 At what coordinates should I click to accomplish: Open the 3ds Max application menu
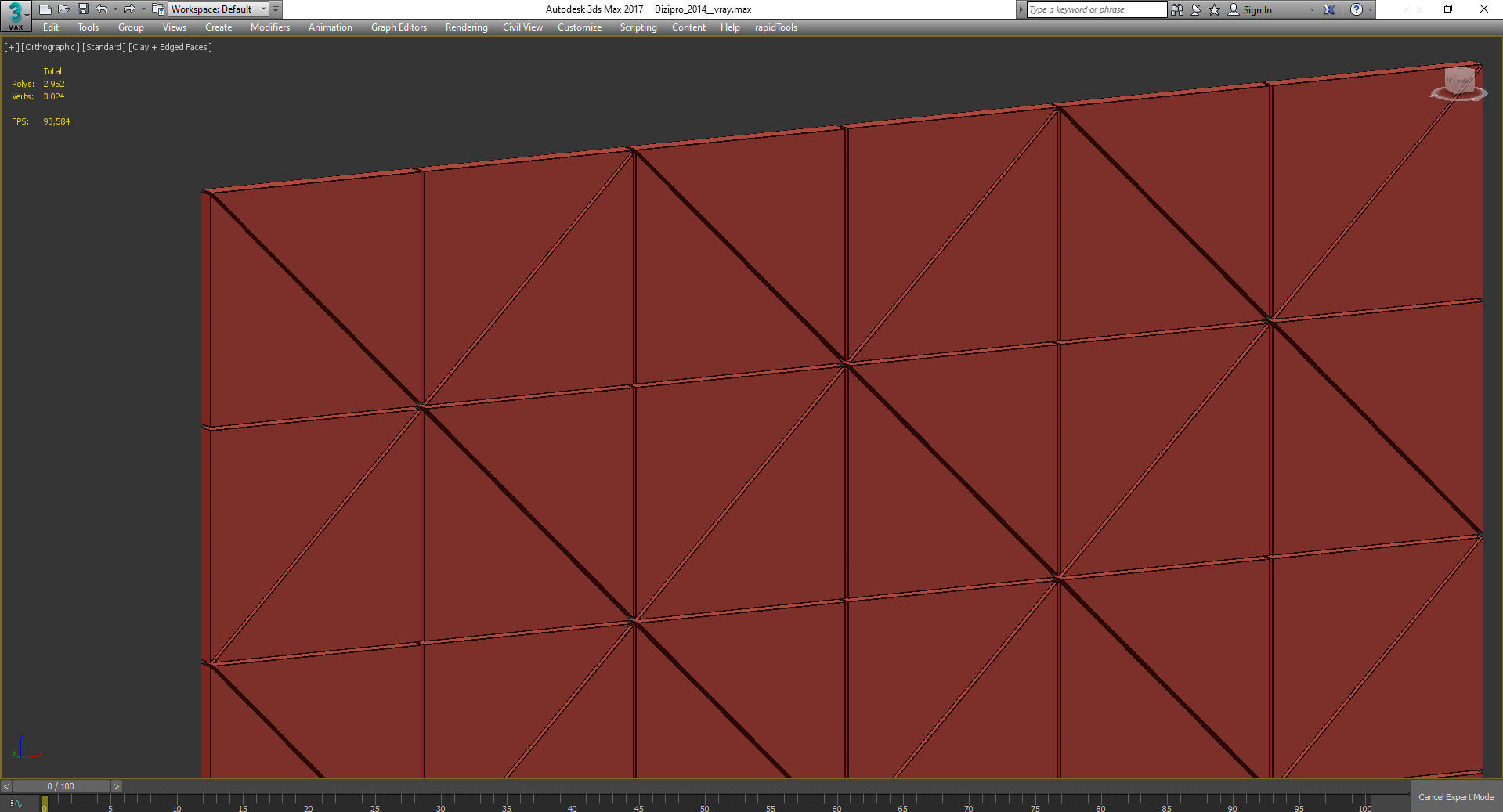15,15
